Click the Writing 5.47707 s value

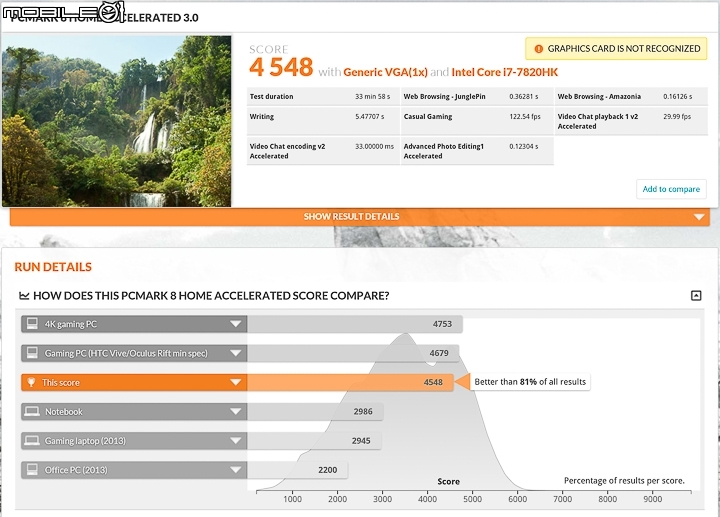tap(370, 117)
